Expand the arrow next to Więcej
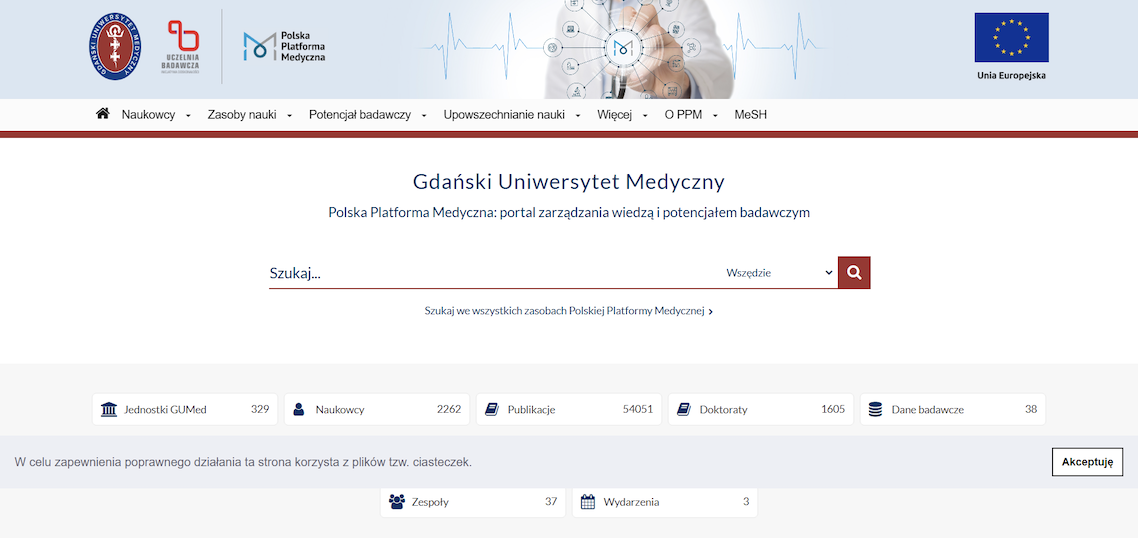The image size is (1138, 538). pyautogui.click(x=645, y=115)
